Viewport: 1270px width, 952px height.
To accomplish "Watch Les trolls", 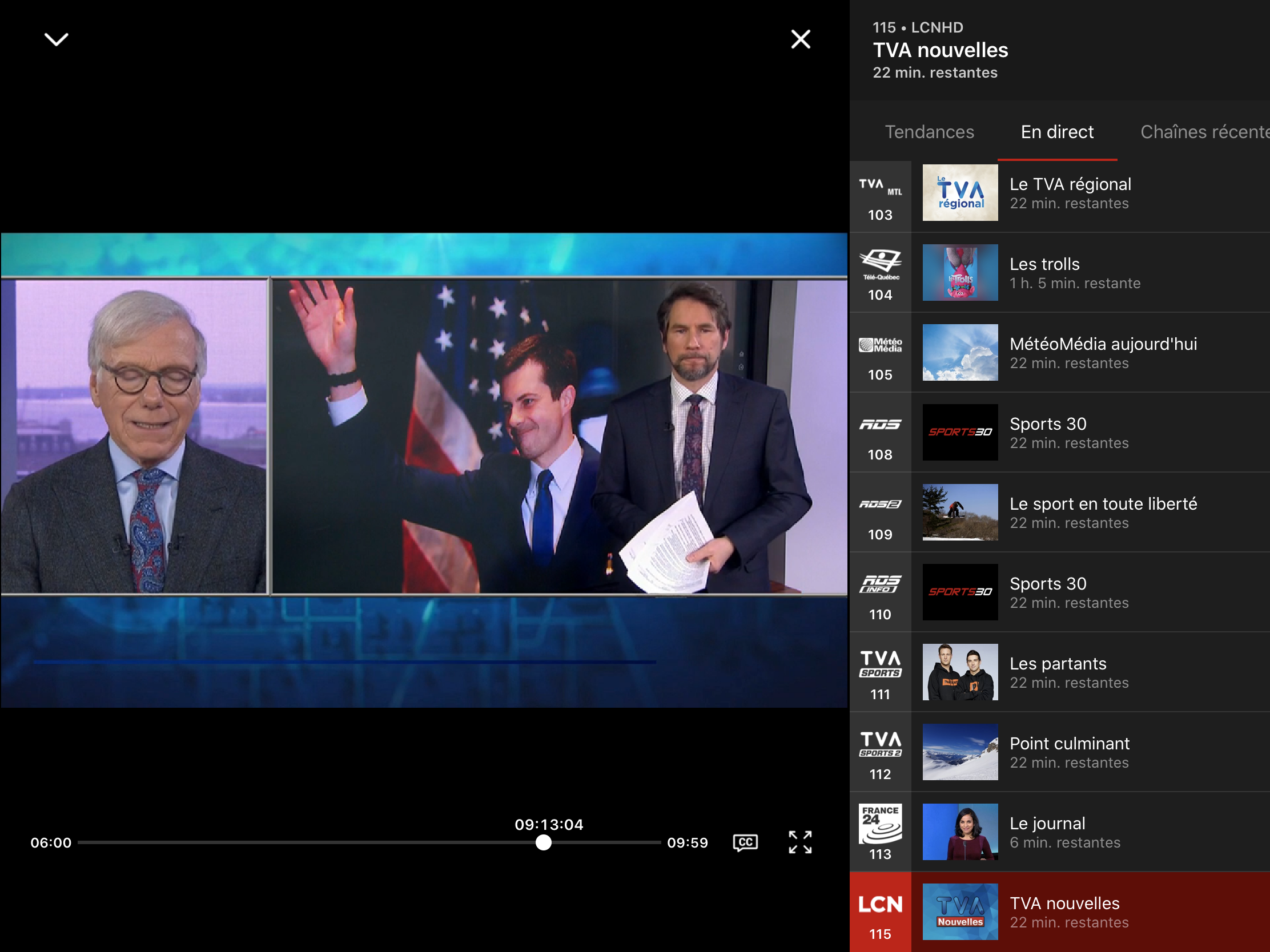I will pyautogui.click(x=1044, y=264).
